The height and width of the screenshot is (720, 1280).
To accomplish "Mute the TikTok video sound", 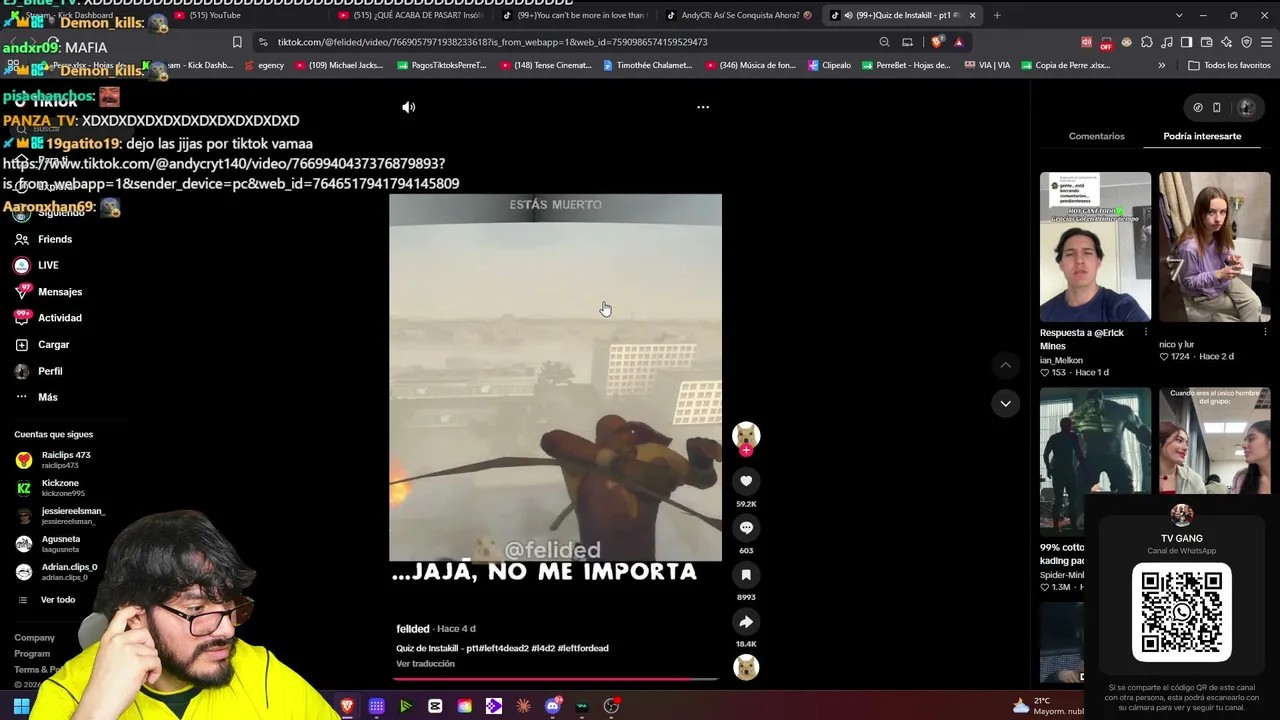I will pyautogui.click(x=409, y=107).
